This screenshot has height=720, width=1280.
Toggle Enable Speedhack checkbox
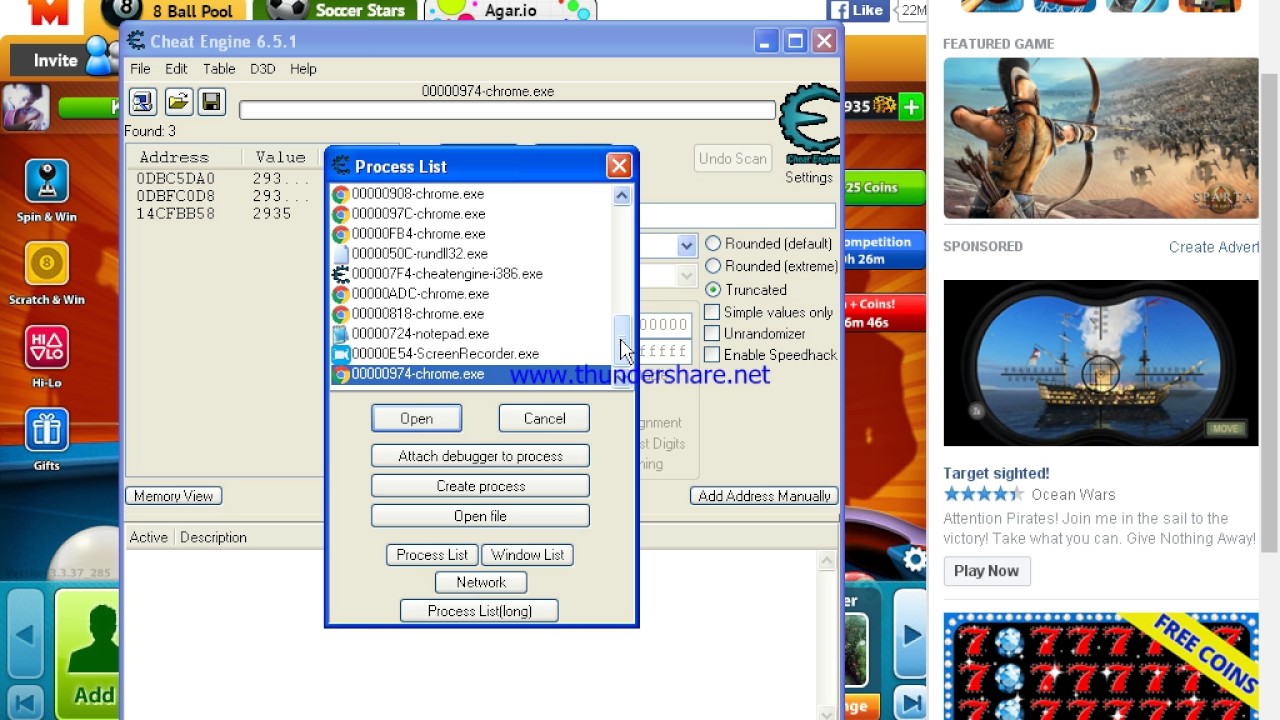click(x=712, y=355)
